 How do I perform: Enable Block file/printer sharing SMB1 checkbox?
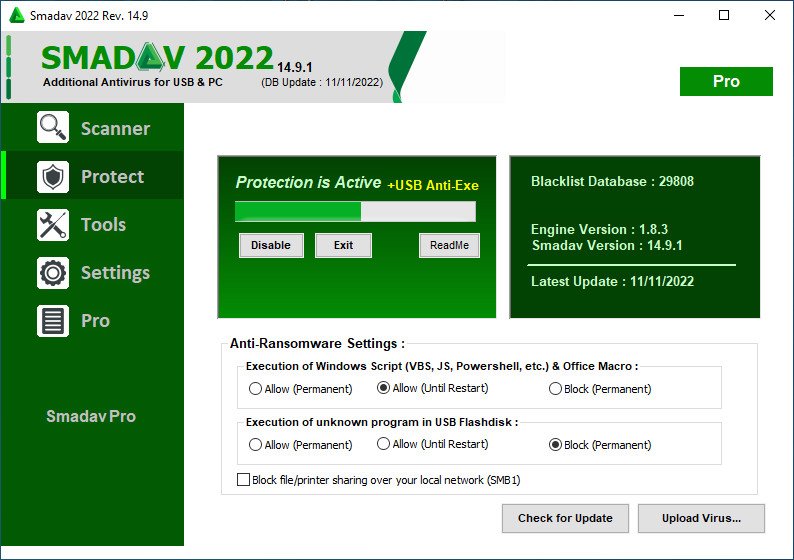pos(243,480)
